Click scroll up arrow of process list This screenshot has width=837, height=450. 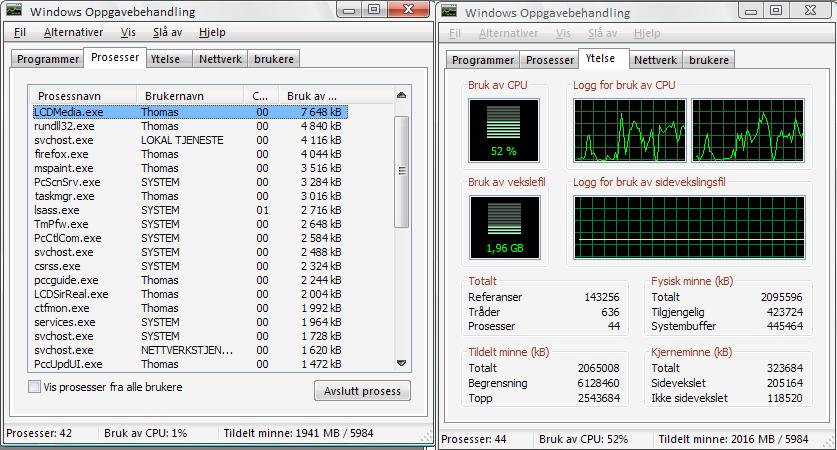401,95
